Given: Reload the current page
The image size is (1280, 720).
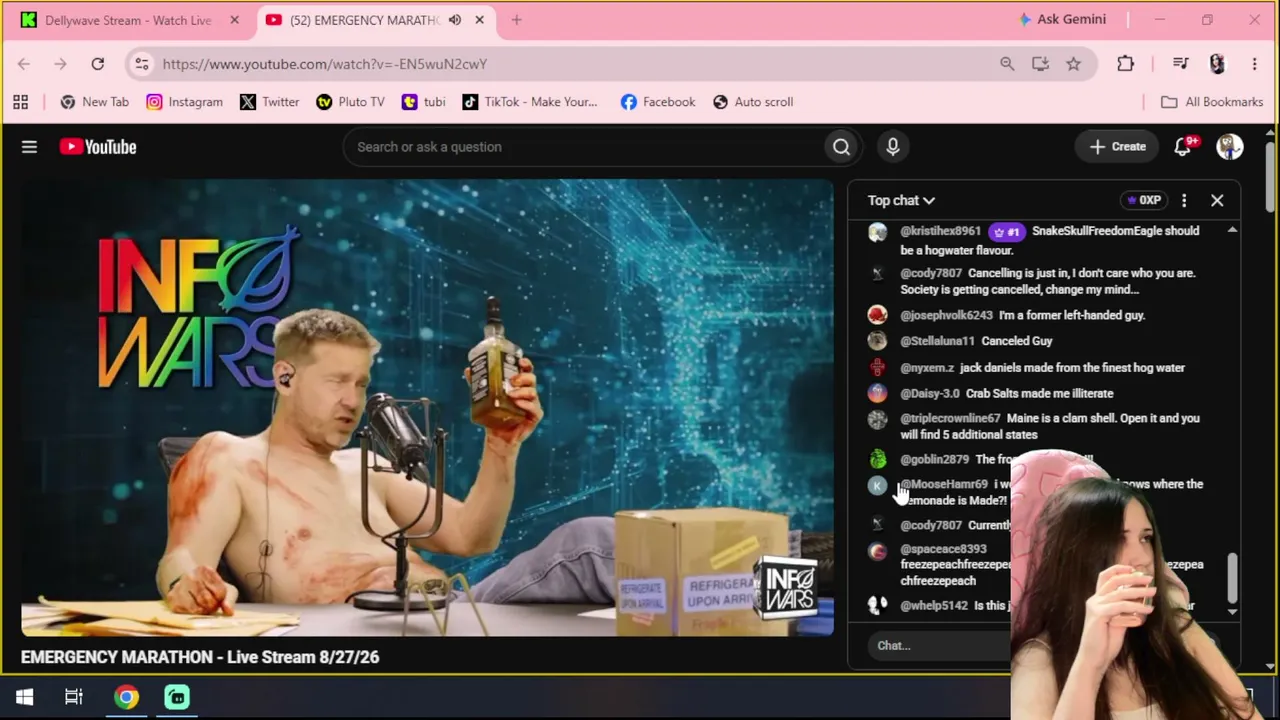Looking at the screenshot, I should coord(98,64).
